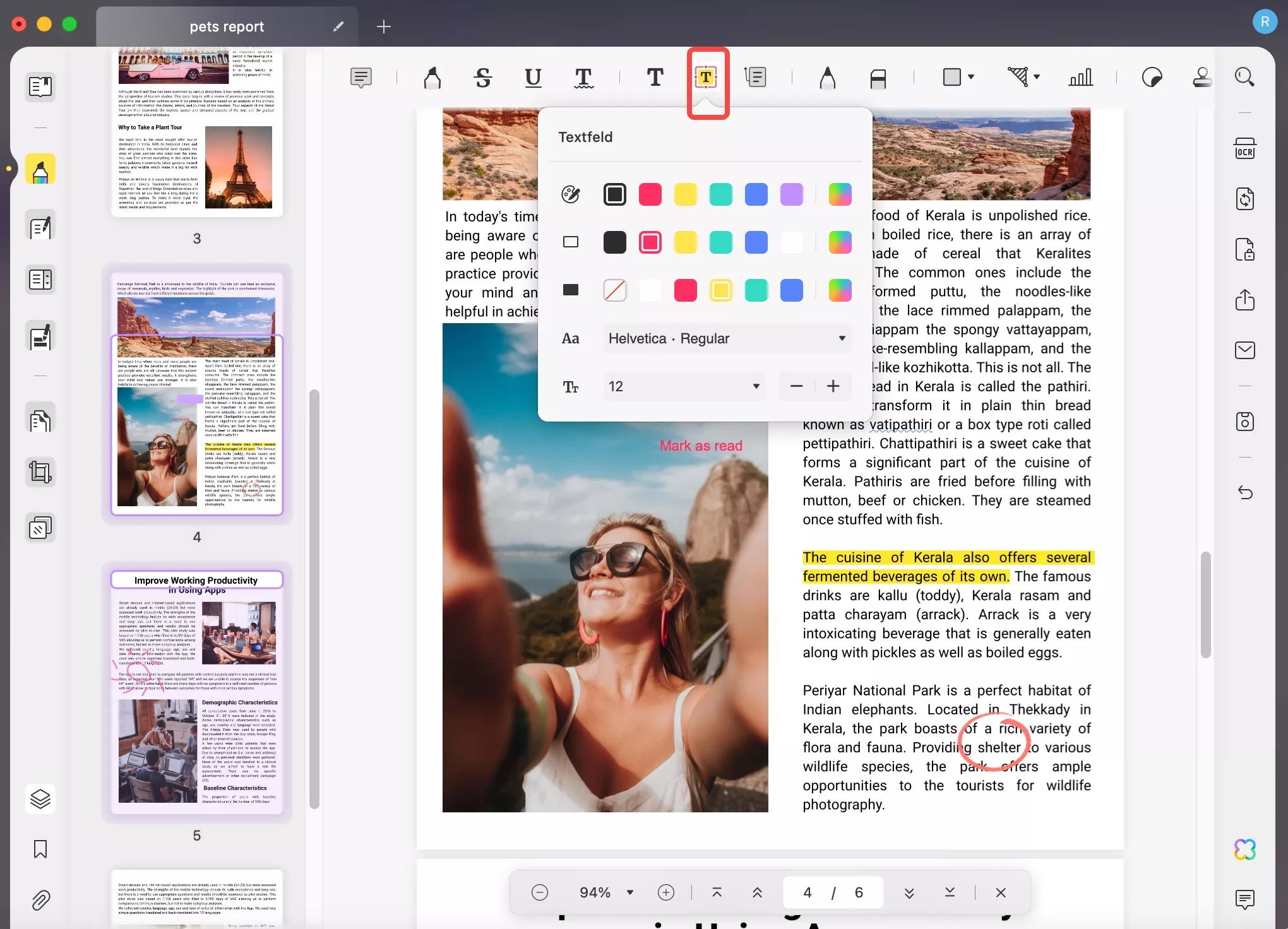The image size is (1288, 929).
Task: Share the document via export icon
Action: [1244, 300]
